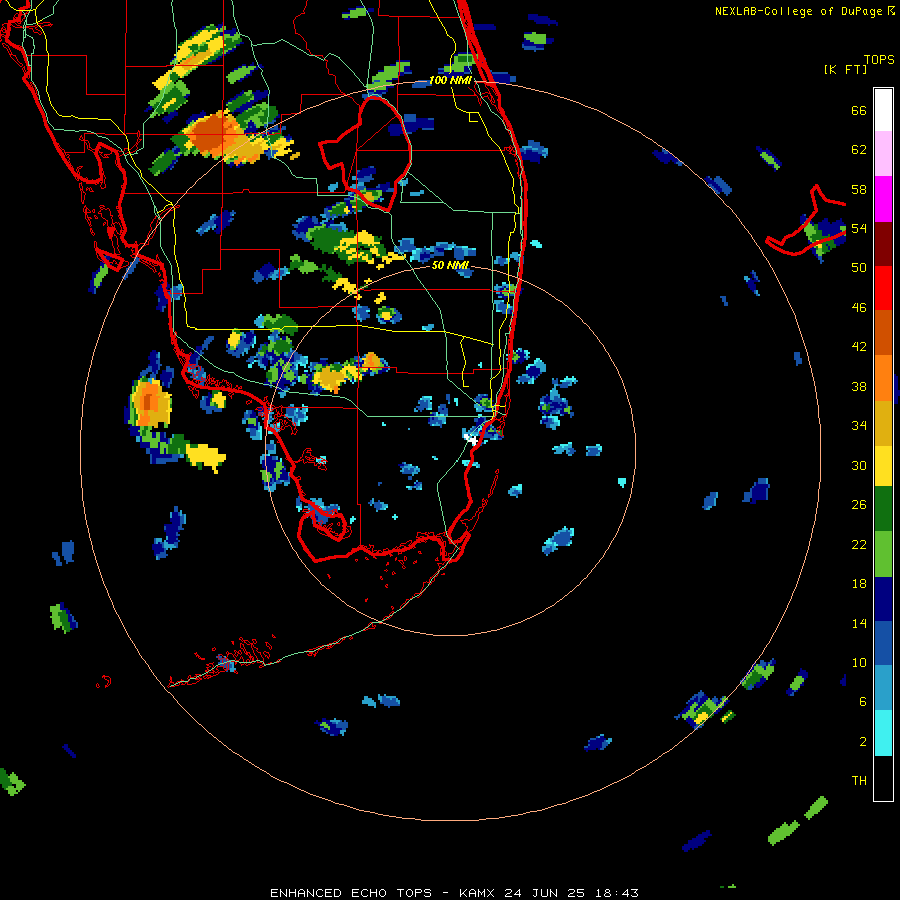Select the 2 value on the scale
This screenshot has width=900, height=900.
[863, 742]
